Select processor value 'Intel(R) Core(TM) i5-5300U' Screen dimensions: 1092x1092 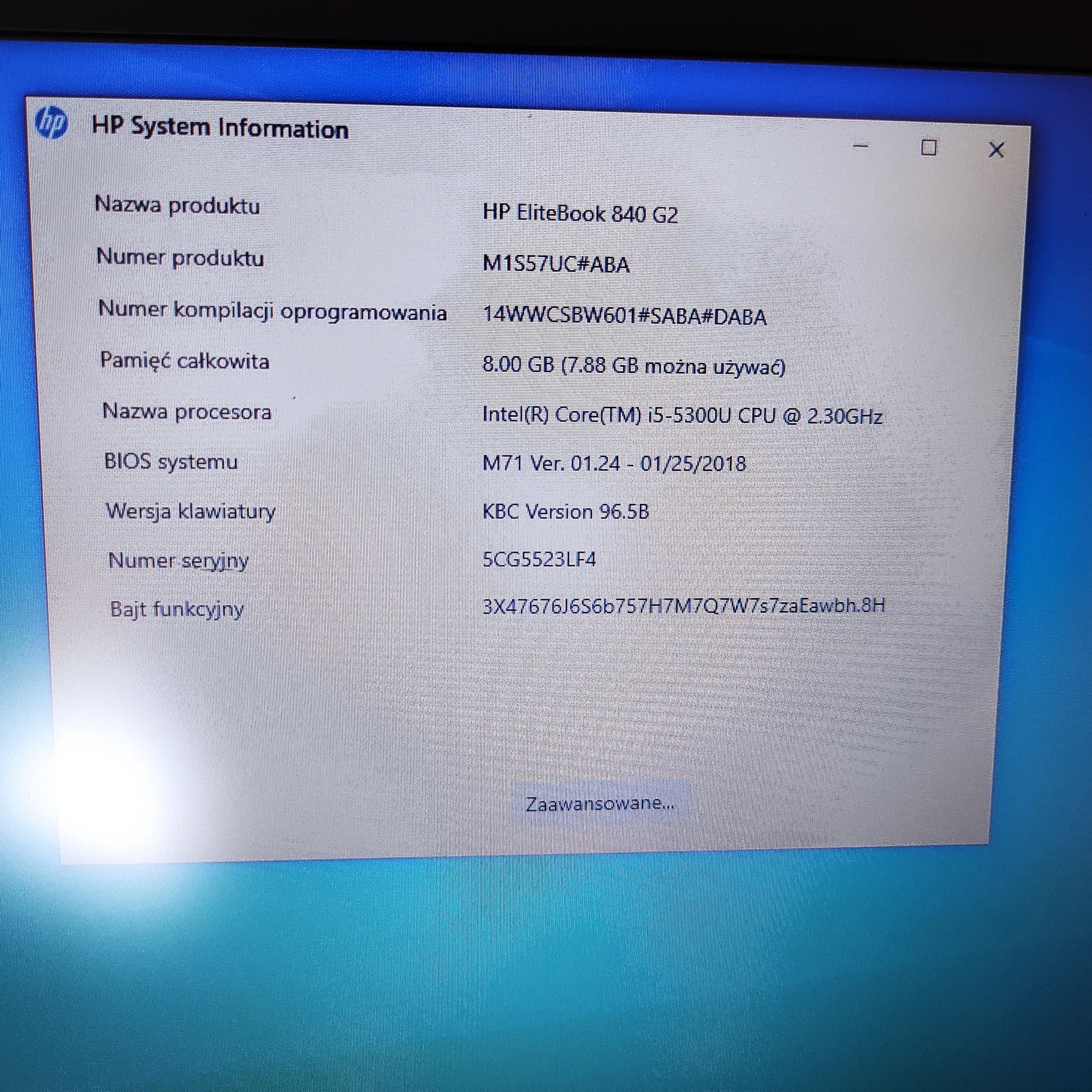tap(607, 415)
